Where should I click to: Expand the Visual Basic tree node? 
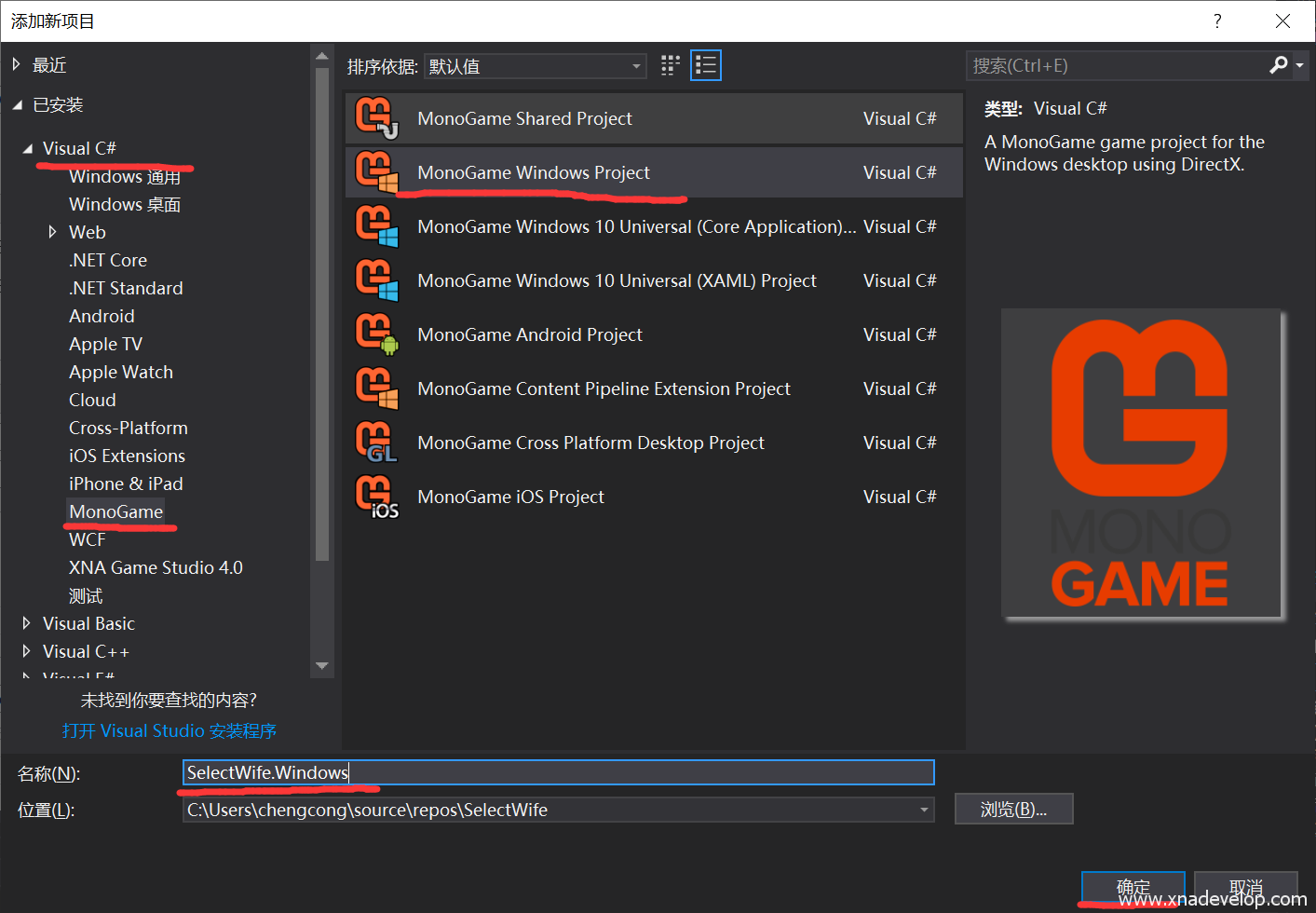pos(26,623)
